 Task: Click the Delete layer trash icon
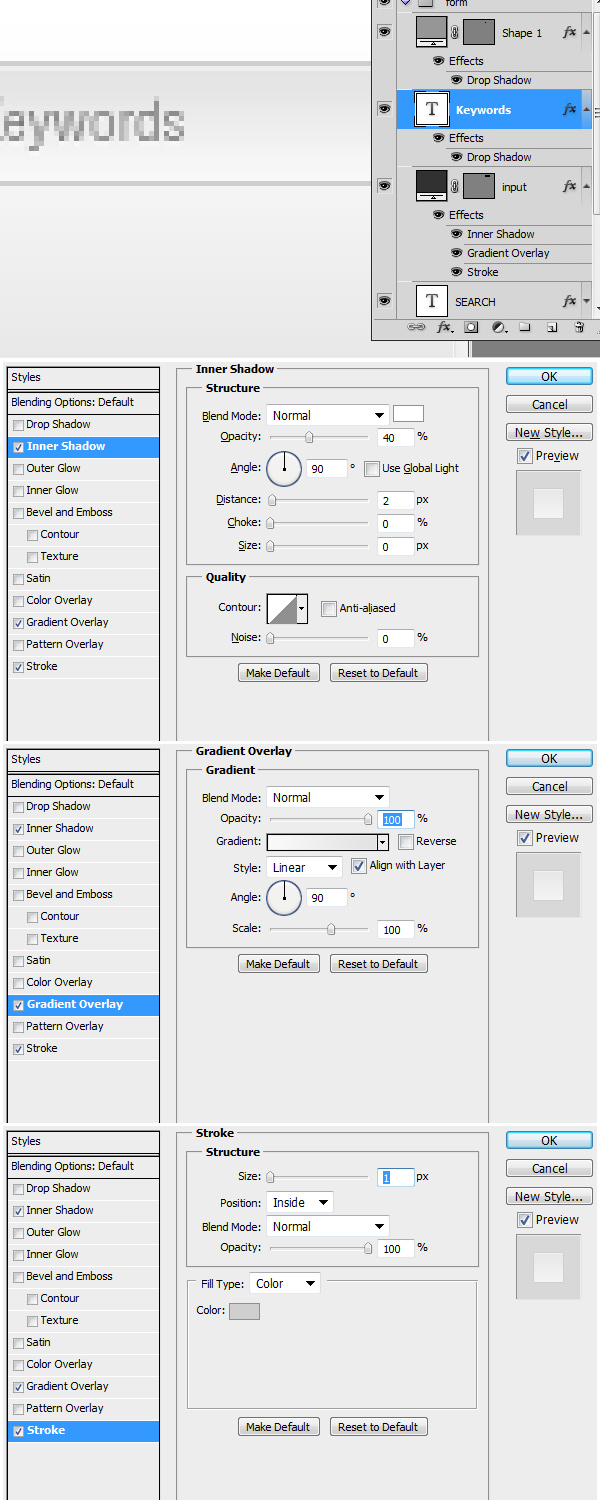pos(579,327)
